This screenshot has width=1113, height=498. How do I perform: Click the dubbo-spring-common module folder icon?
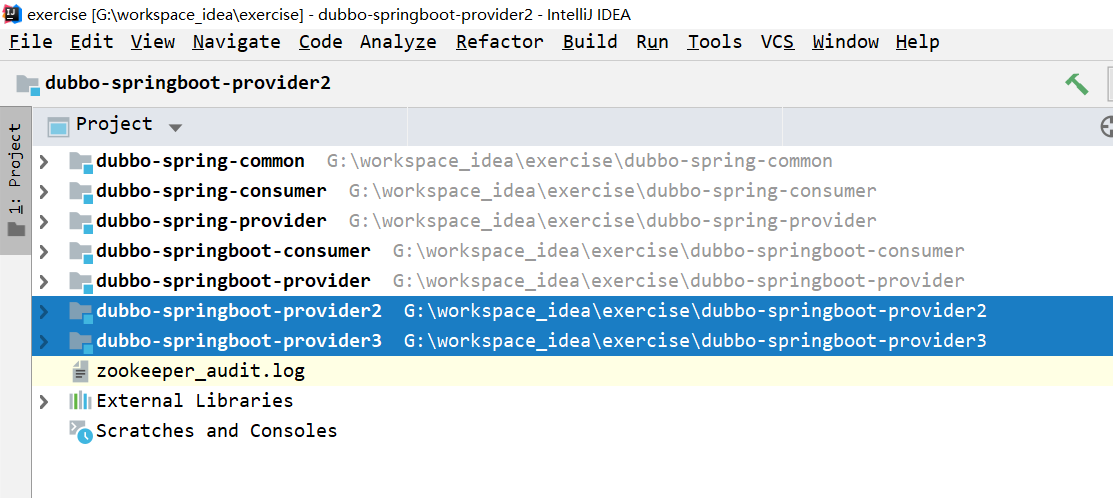[x=81, y=162]
